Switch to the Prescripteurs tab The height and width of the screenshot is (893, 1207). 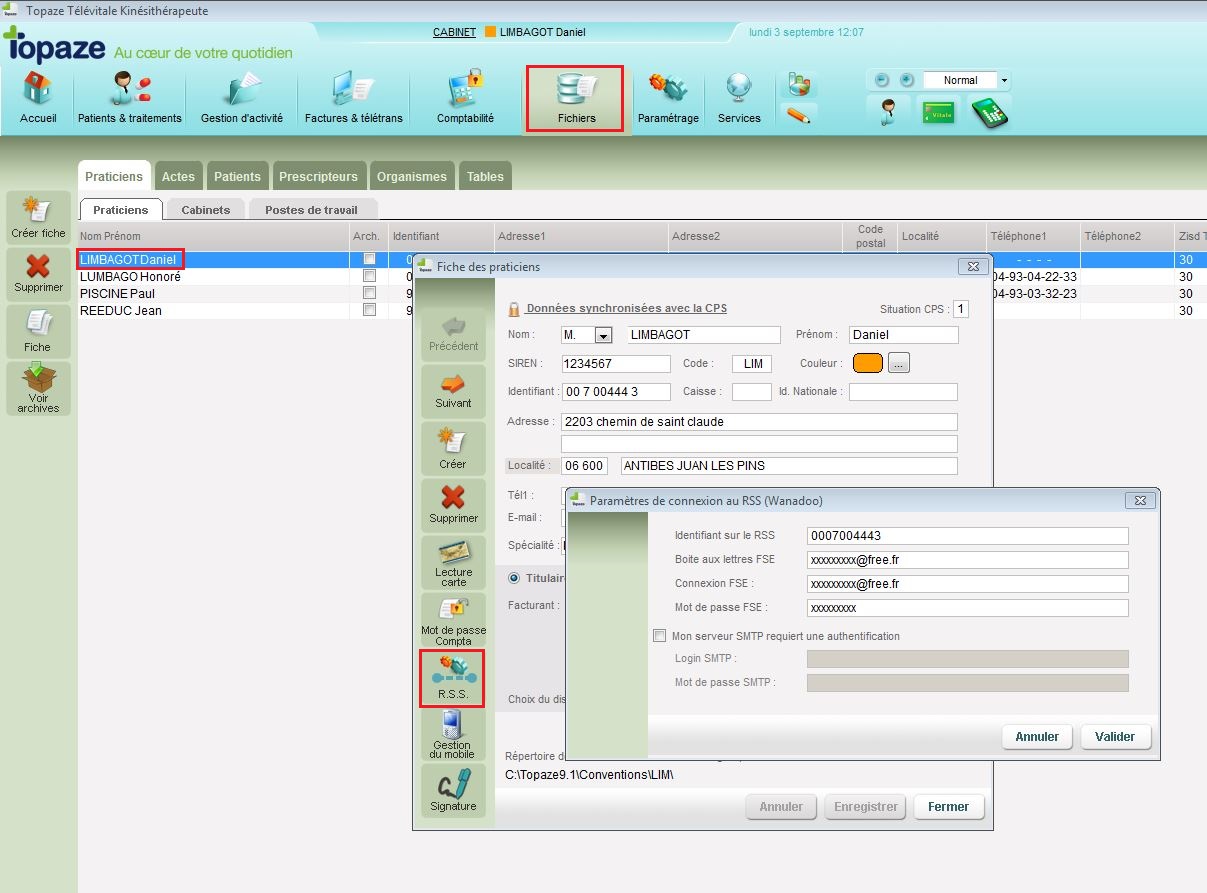coord(318,176)
